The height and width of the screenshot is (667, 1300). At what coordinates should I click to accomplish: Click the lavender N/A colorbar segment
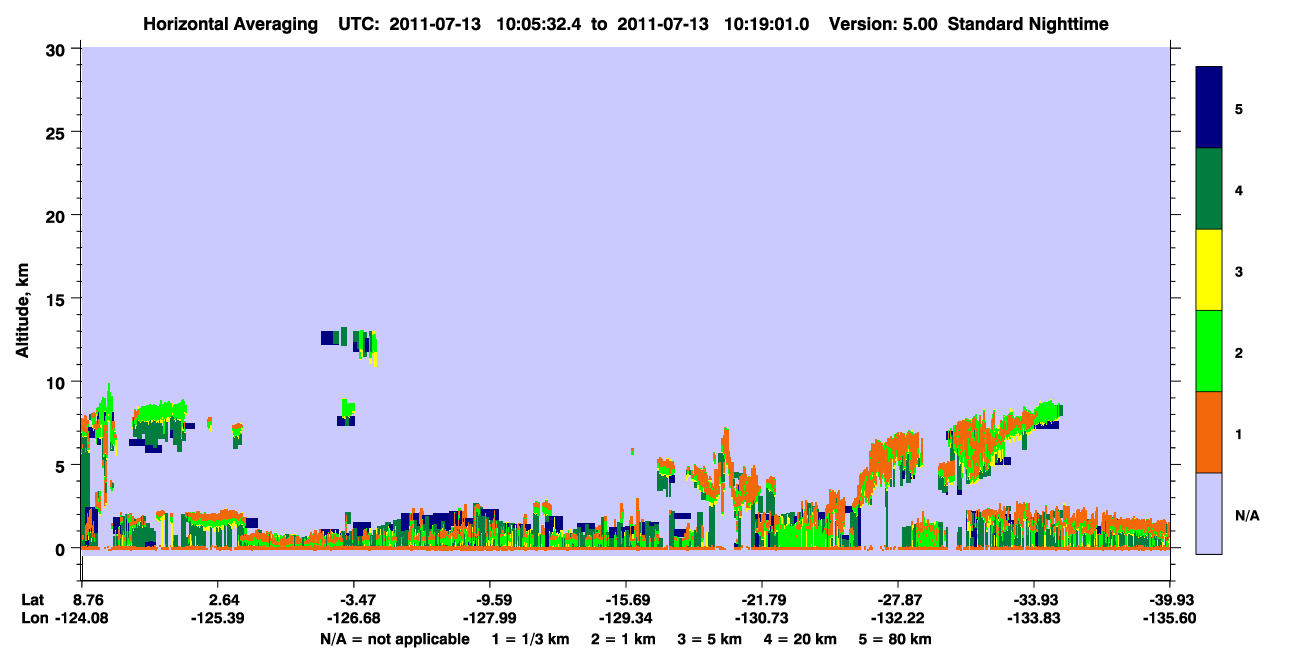click(x=1209, y=513)
